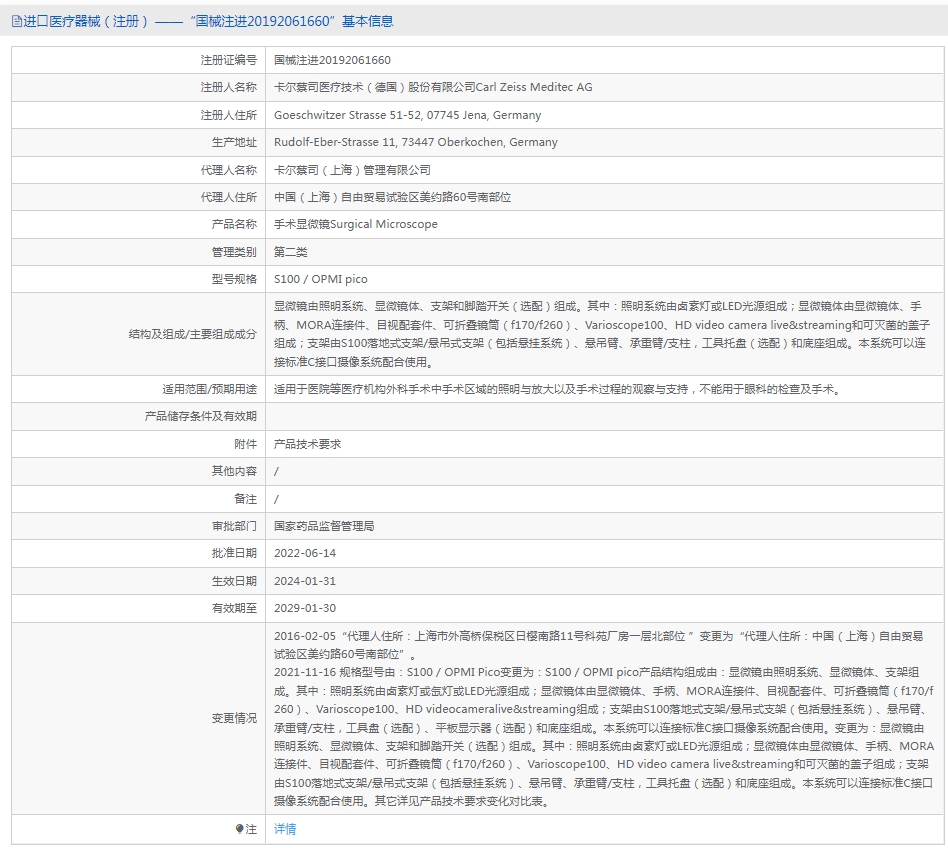948x848 pixels.
Task: Click the document icon in page header
Action: 16,21
